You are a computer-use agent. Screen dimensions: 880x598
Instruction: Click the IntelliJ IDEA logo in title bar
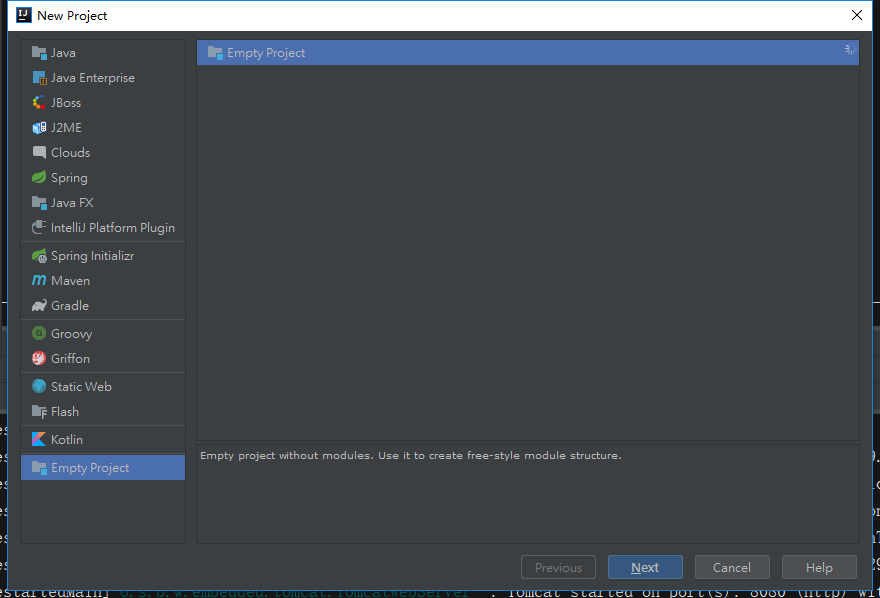coord(24,15)
